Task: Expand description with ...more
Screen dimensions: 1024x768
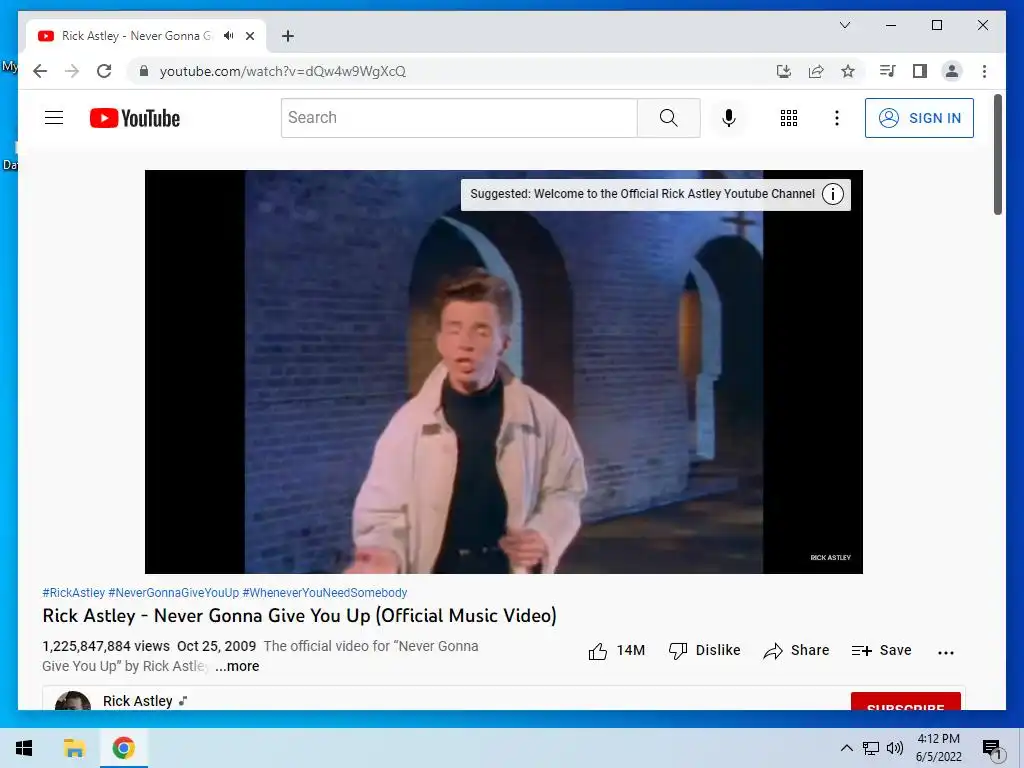Action: click(237, 666)
